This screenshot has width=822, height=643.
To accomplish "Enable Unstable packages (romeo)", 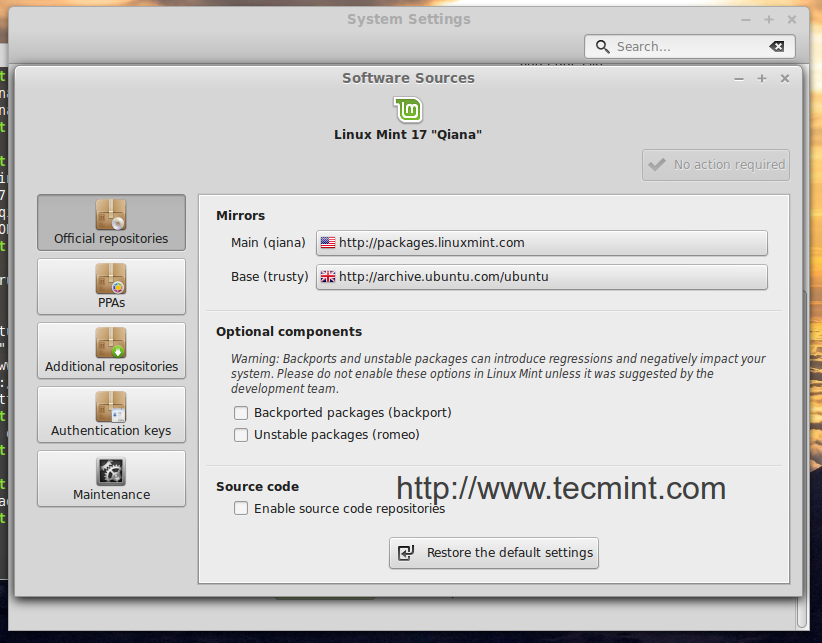I will (241, 435).
